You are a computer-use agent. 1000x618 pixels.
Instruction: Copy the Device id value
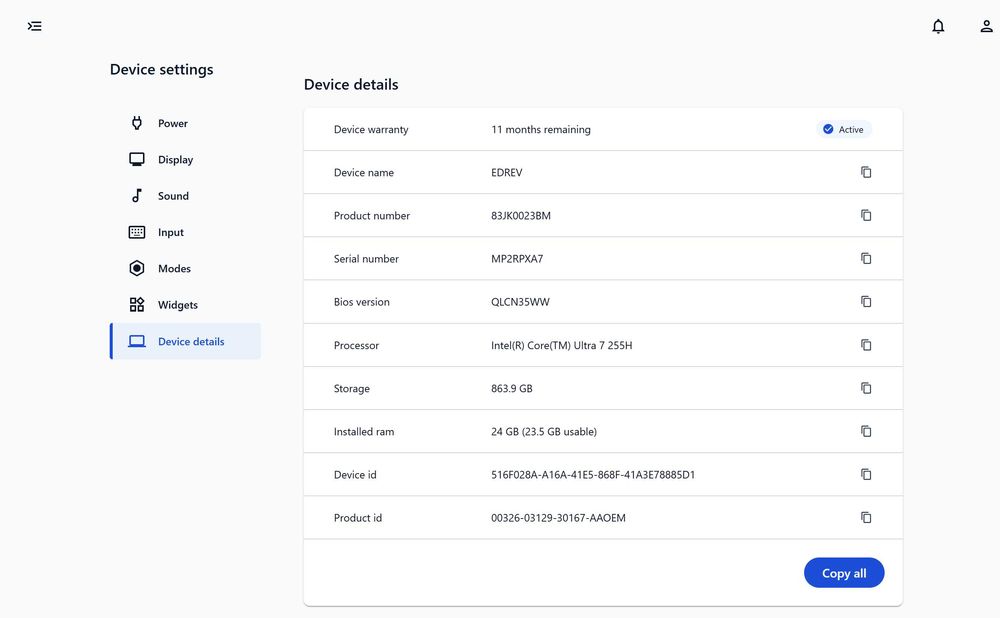point(866,475)
